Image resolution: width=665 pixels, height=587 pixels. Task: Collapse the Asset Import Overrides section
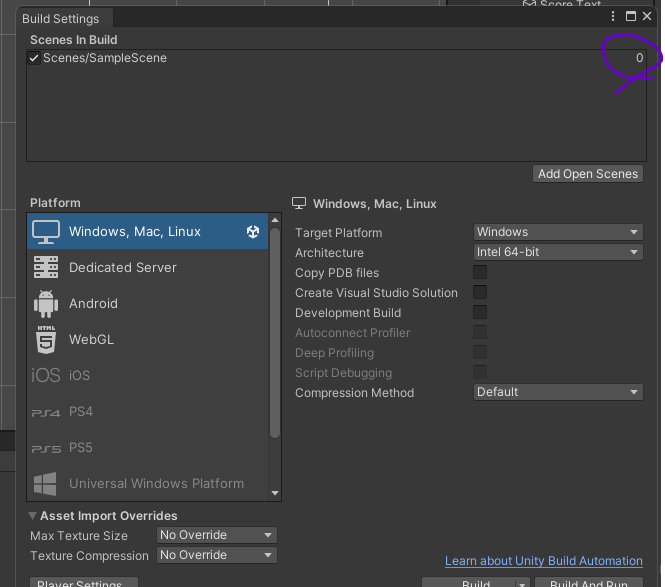coord(32,516)
